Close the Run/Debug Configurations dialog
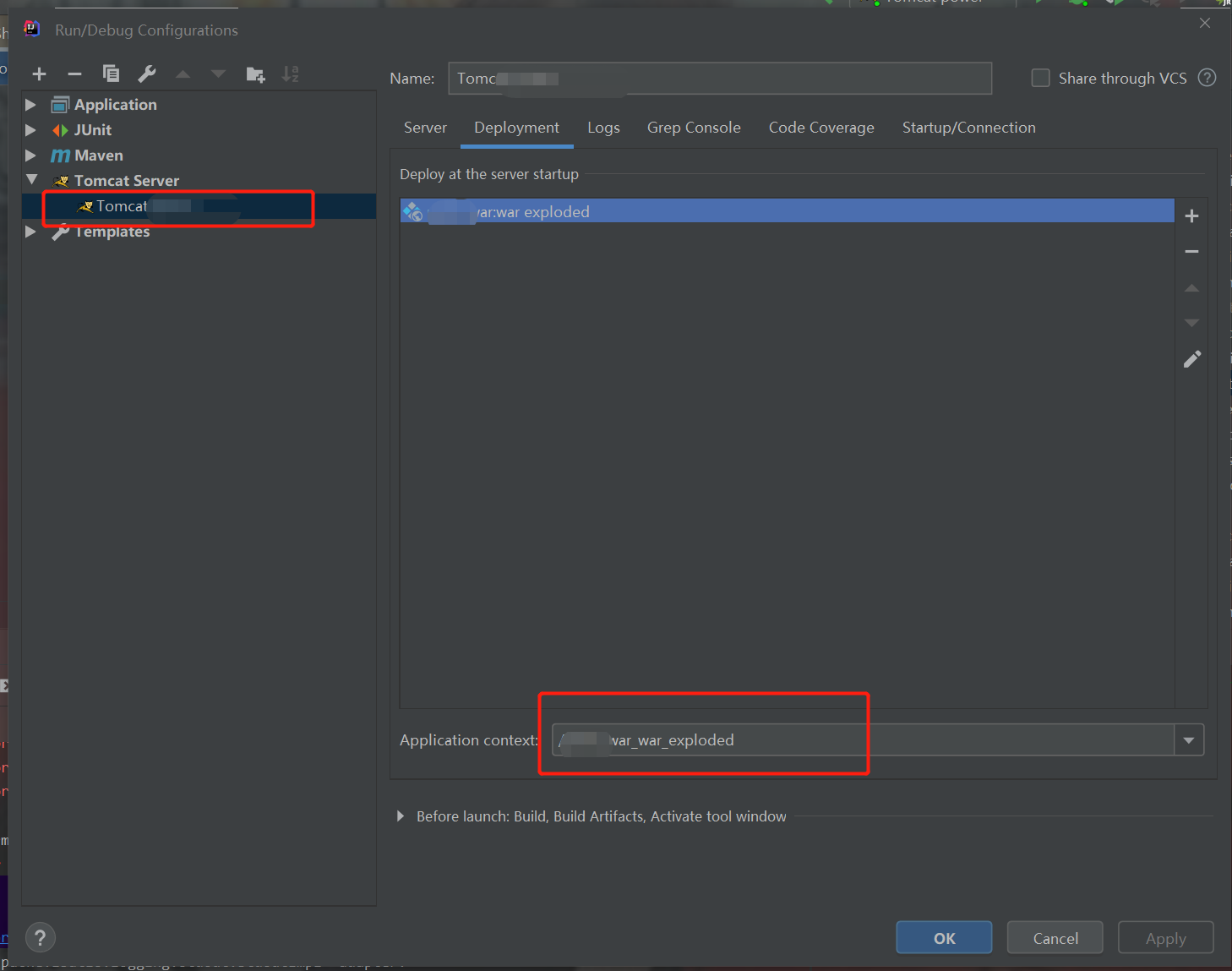Viewport: 1232px width, 971px height. tap(1205, 24)
